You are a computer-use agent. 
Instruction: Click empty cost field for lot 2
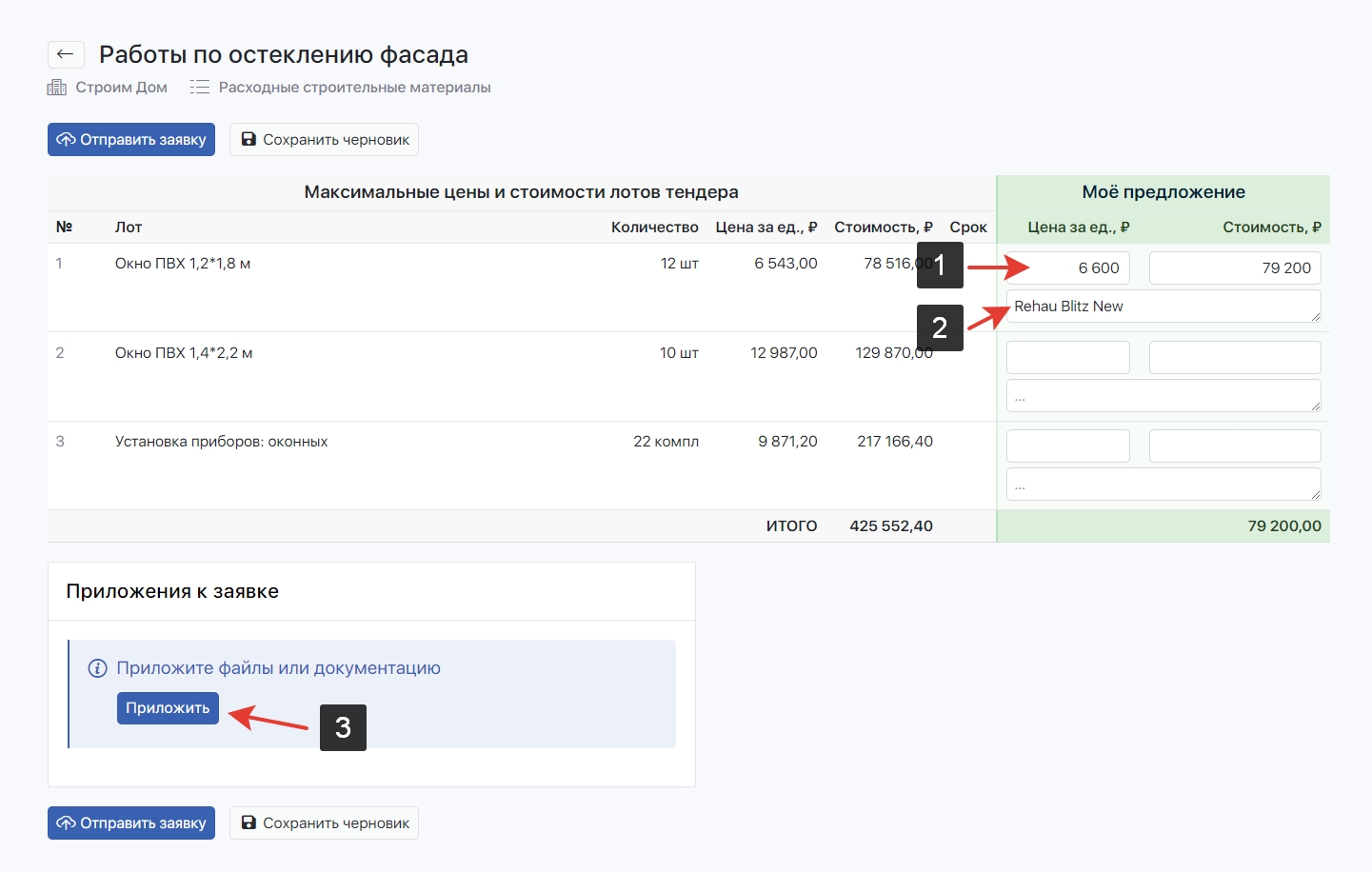1234,358
